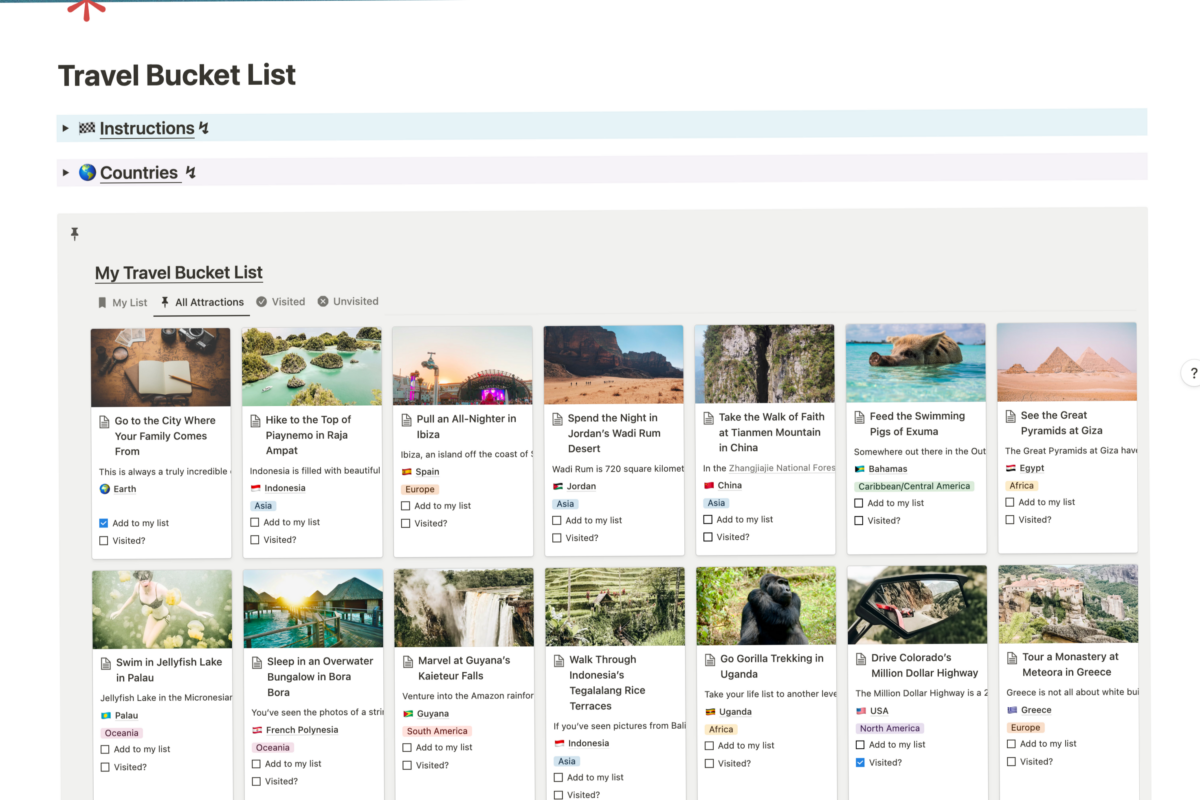Enable Add to my list on Wadi Rum card
The width and height of the screenshot is (1200, 800).
coord(557,519)
